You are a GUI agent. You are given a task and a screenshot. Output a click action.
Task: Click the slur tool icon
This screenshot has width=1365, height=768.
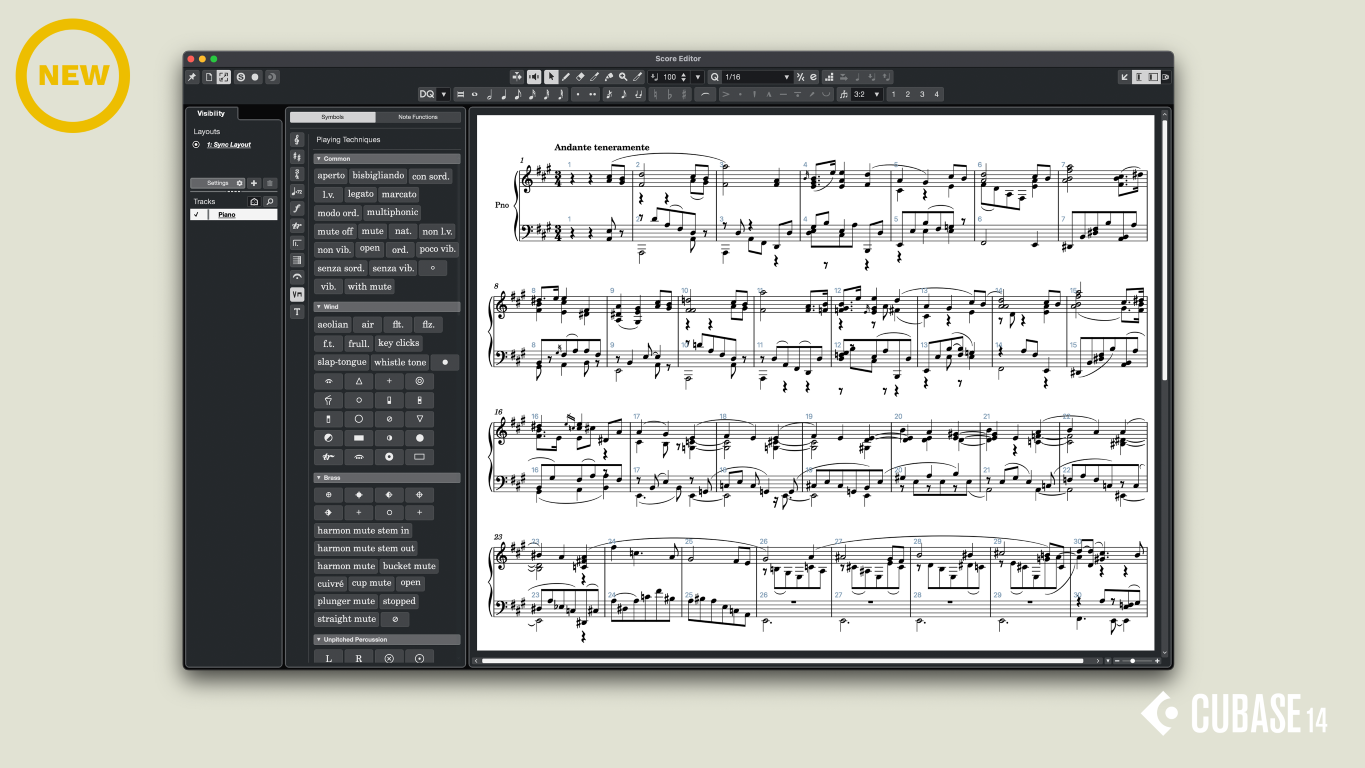pos(706,94)
